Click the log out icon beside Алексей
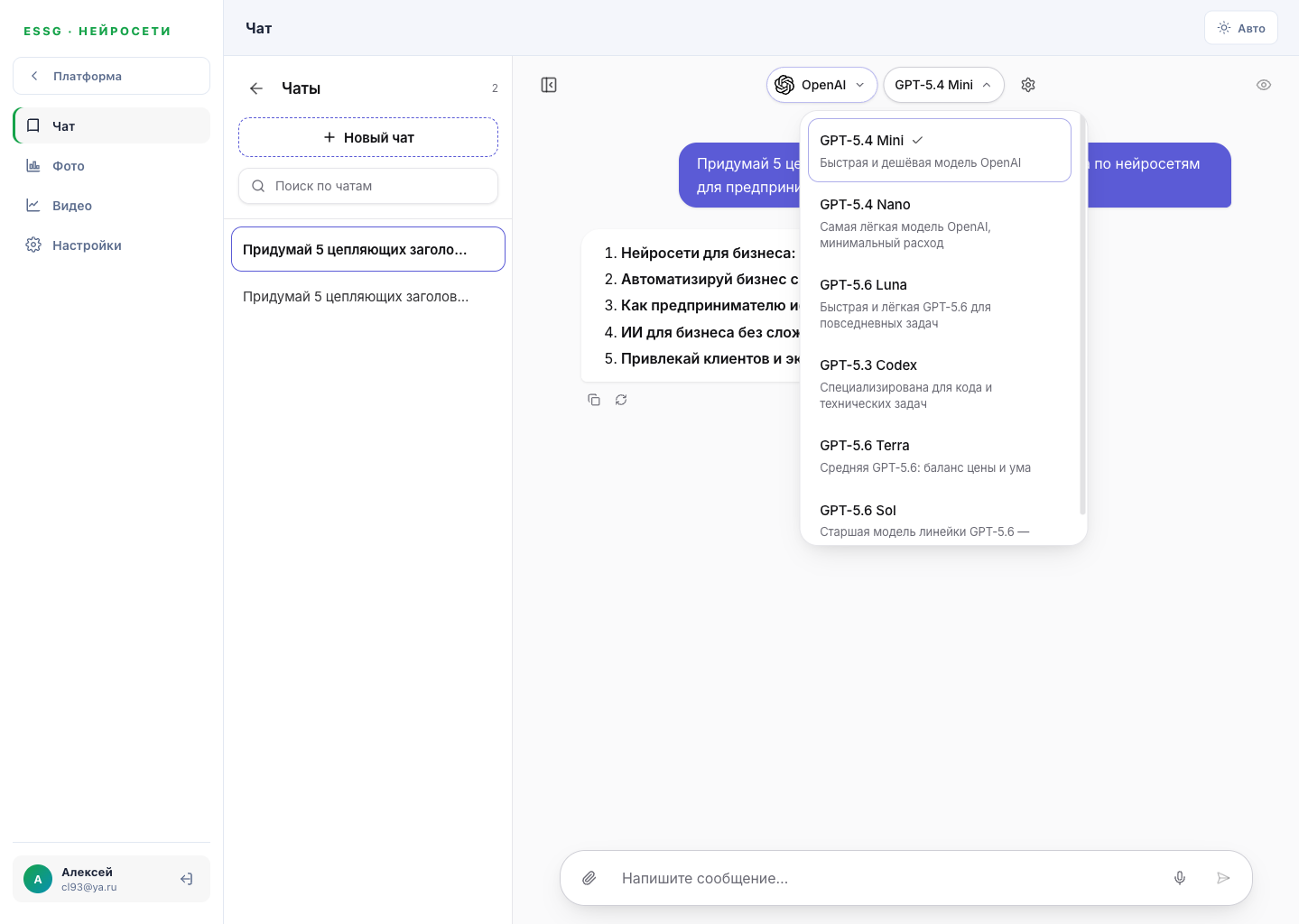1299x924 pixels. pos(187,879)
